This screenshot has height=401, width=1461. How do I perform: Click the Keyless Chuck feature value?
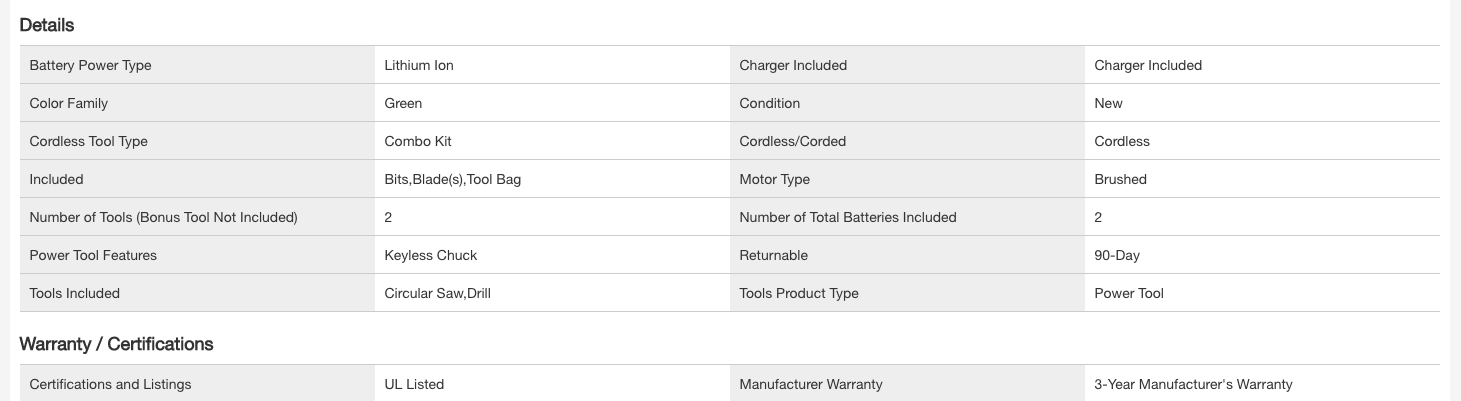[431, 255]
